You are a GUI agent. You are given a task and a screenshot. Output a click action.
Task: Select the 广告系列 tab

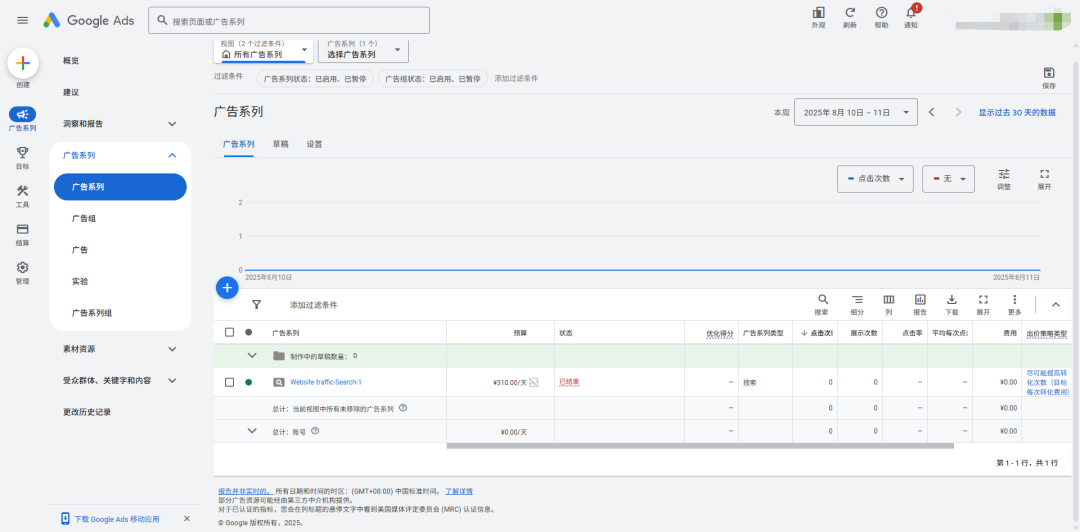[x=238, y=145]
